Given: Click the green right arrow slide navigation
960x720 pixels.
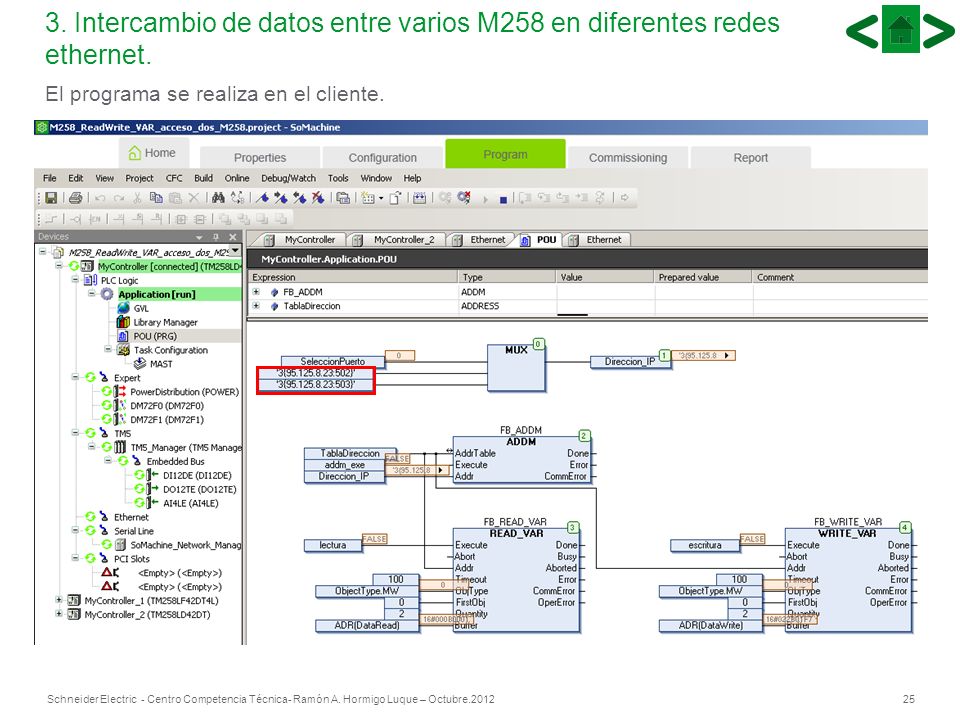Looking at the screenshot, I should coord(939,31).
